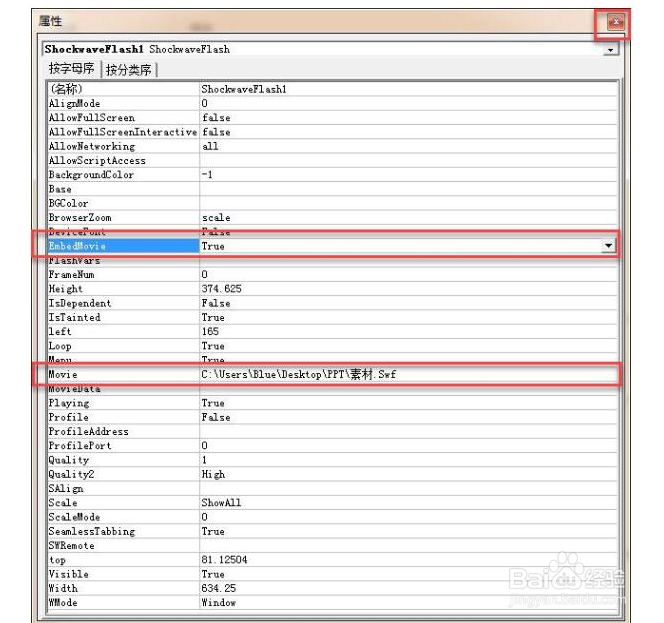This screenshot has height=623, width=664.
Task: Select the SeamlessTabbing property
Action: [x=91, y=532]
